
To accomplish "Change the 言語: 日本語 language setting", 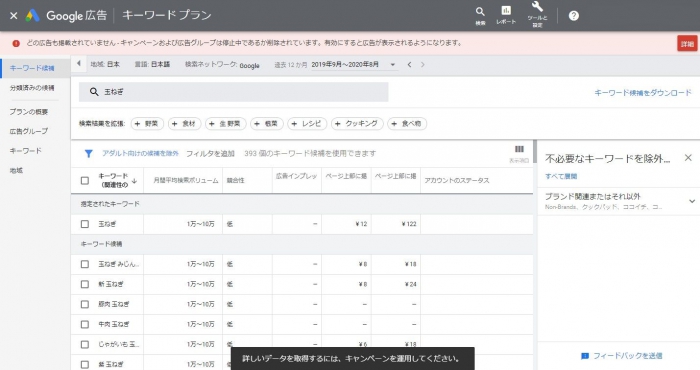I will (152, 64).
